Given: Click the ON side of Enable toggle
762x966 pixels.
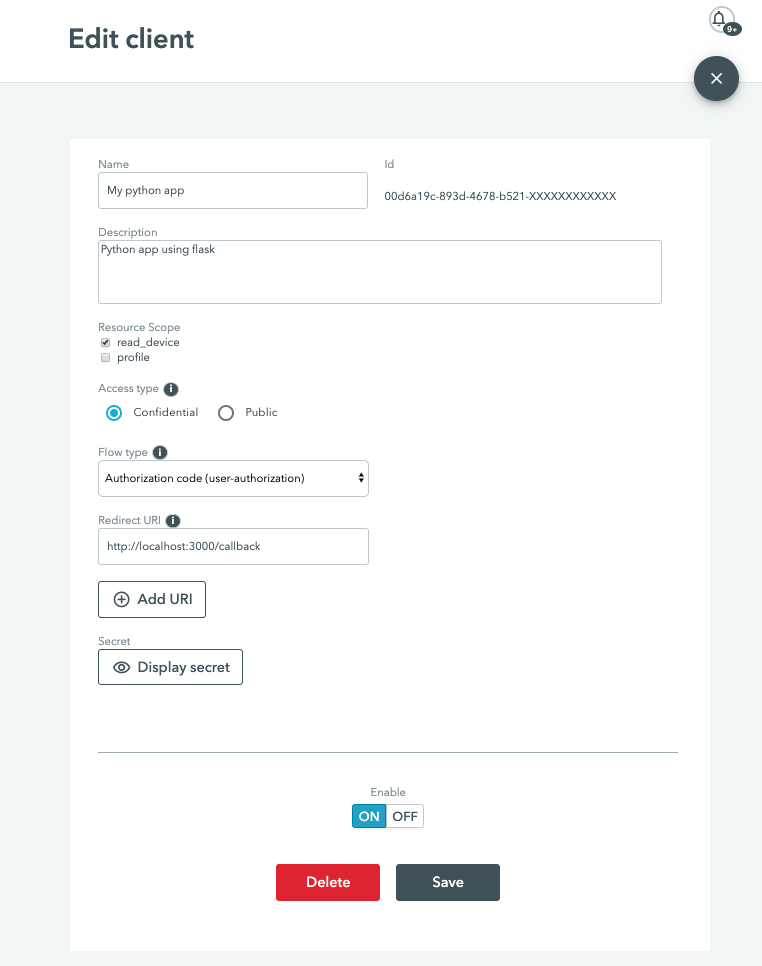Looking at the screenshot, I should [x=369, y=816].
